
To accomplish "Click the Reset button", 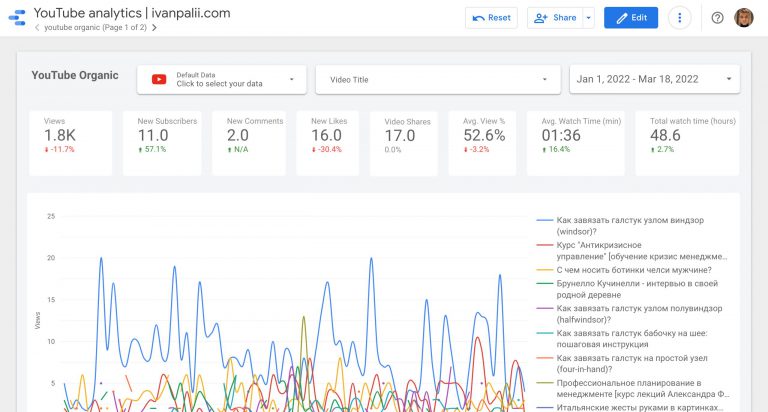I will (491, 18).
